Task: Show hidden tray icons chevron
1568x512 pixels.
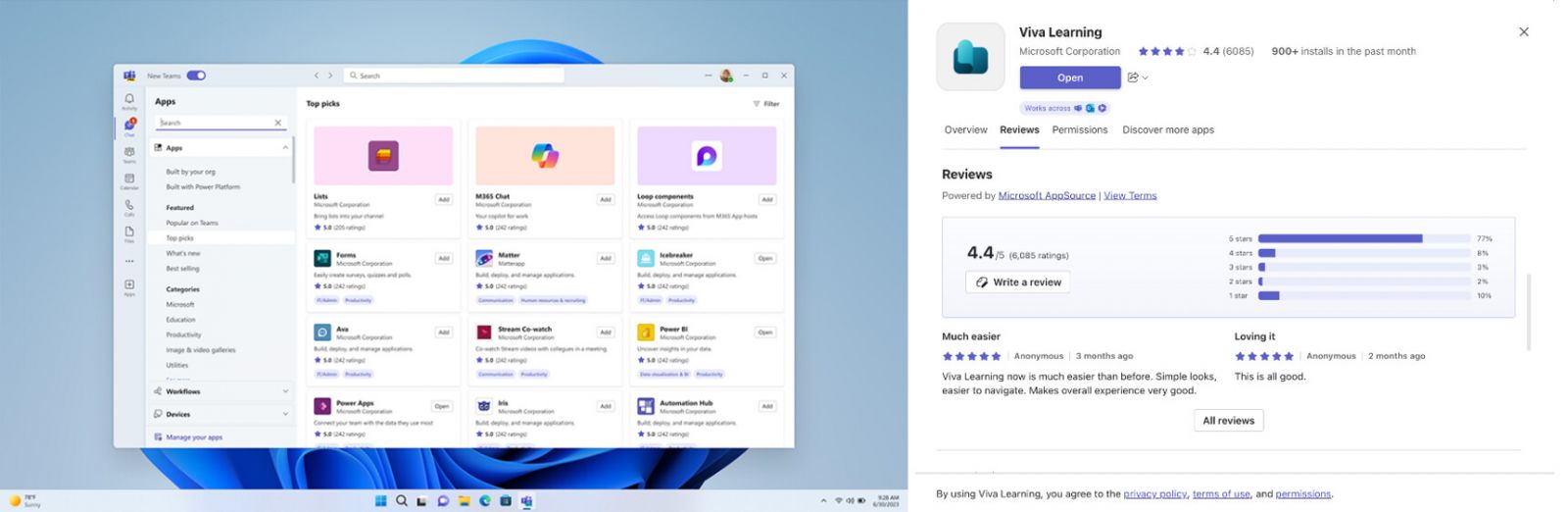Action: [x=823, y=500]
